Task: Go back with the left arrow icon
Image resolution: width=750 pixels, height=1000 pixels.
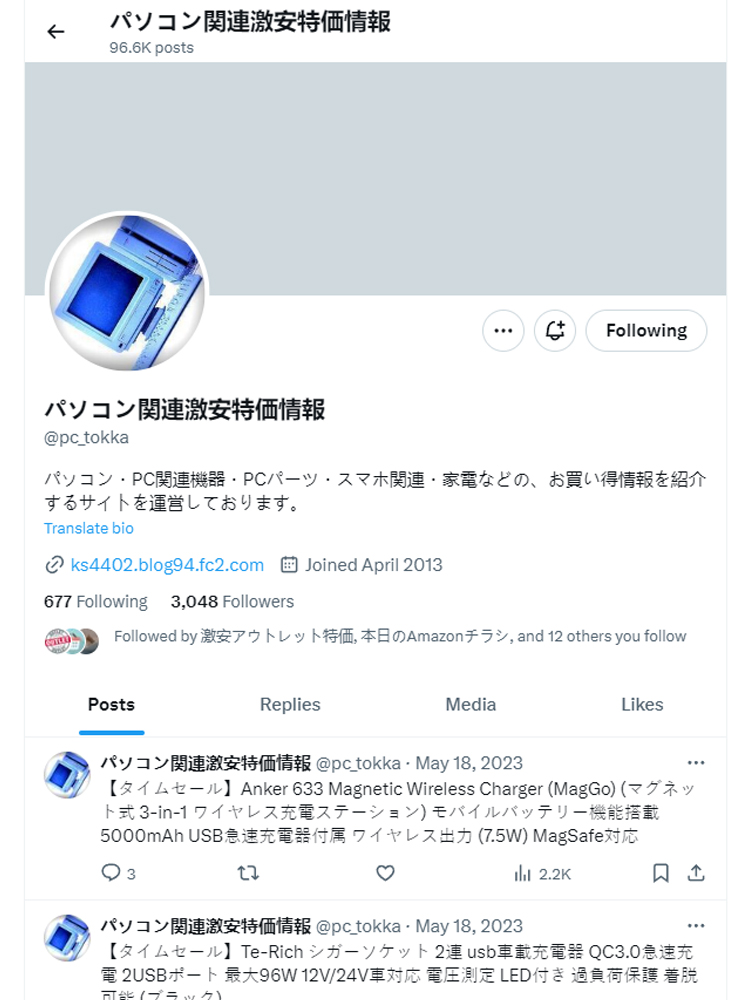Action: pos(56,32)
